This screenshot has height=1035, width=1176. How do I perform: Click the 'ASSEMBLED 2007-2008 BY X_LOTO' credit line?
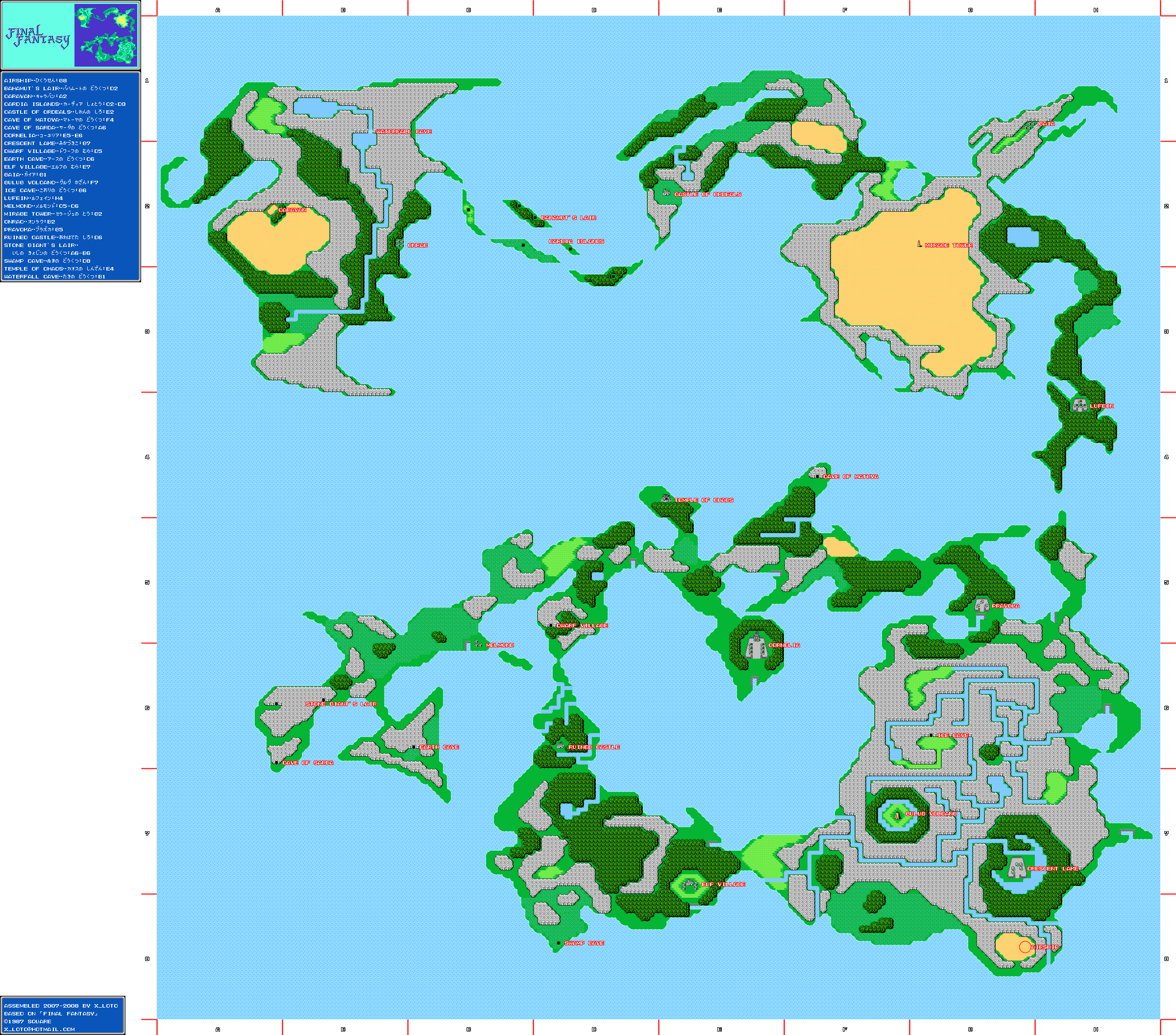61,1006
